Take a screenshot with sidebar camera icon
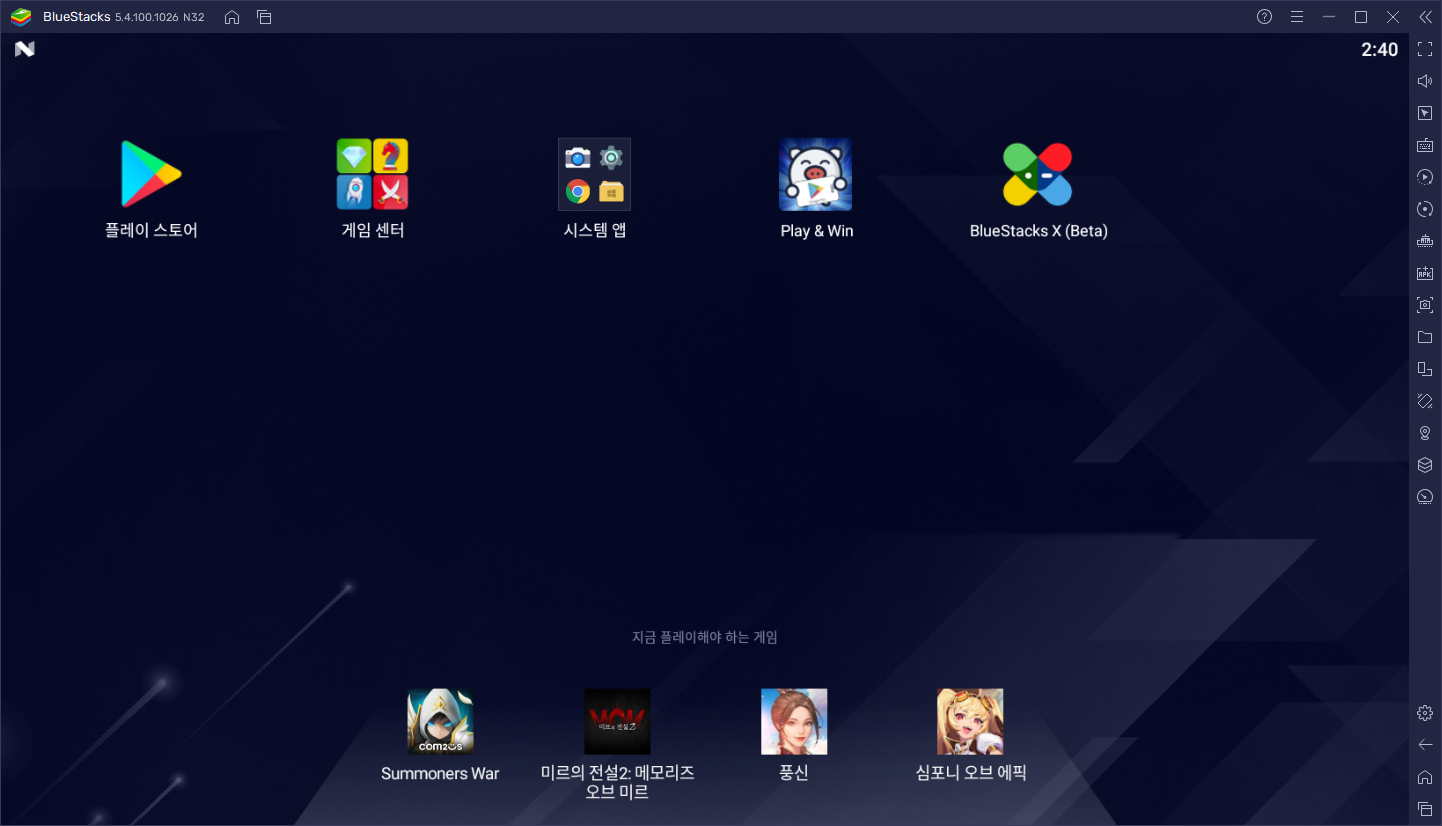Viewport: 1442px width, 826px height. (1425, 305)
